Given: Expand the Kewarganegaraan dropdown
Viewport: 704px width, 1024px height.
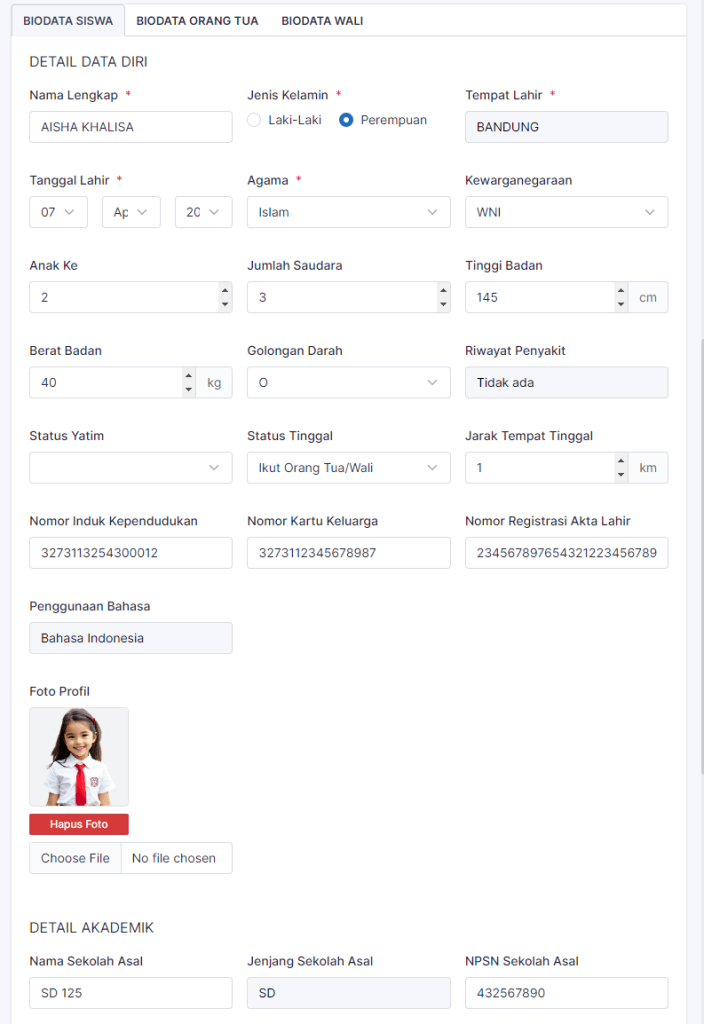Looking at the screenshot, I should coord(566,212).
